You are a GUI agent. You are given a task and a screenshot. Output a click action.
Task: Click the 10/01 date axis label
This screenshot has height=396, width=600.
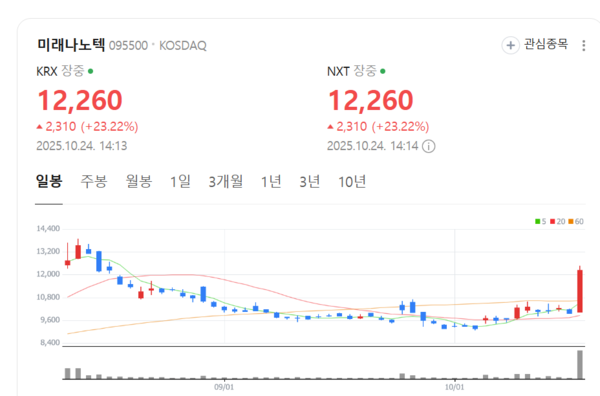click(454, 387)
